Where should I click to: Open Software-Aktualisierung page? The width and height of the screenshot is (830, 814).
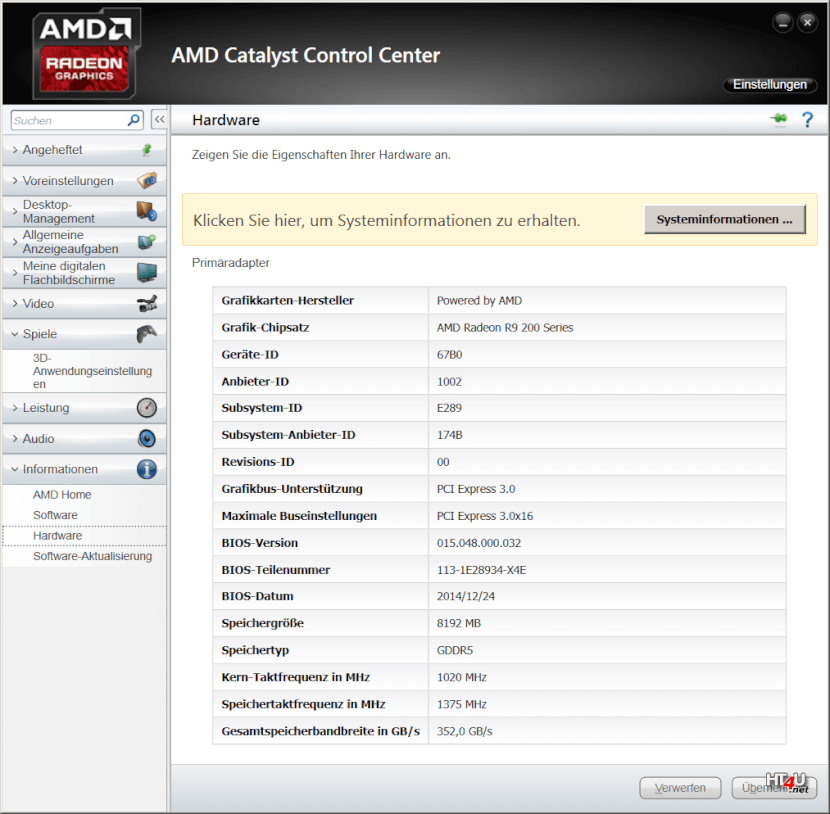point(92,556)
